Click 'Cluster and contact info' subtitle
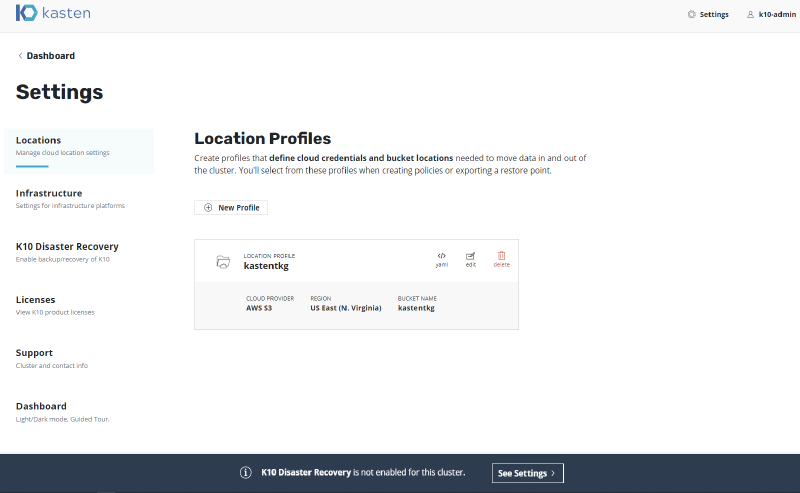Screen dimensions: 800x493 pyautogui.click(x=52, y=365)
